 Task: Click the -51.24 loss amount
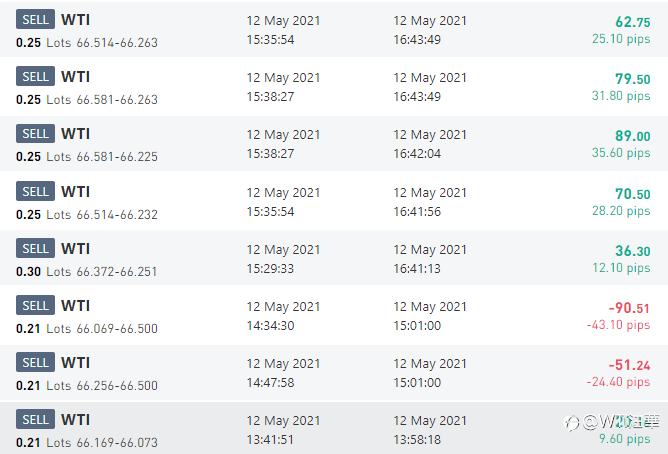pyautogui.click(x=629, y=366)
